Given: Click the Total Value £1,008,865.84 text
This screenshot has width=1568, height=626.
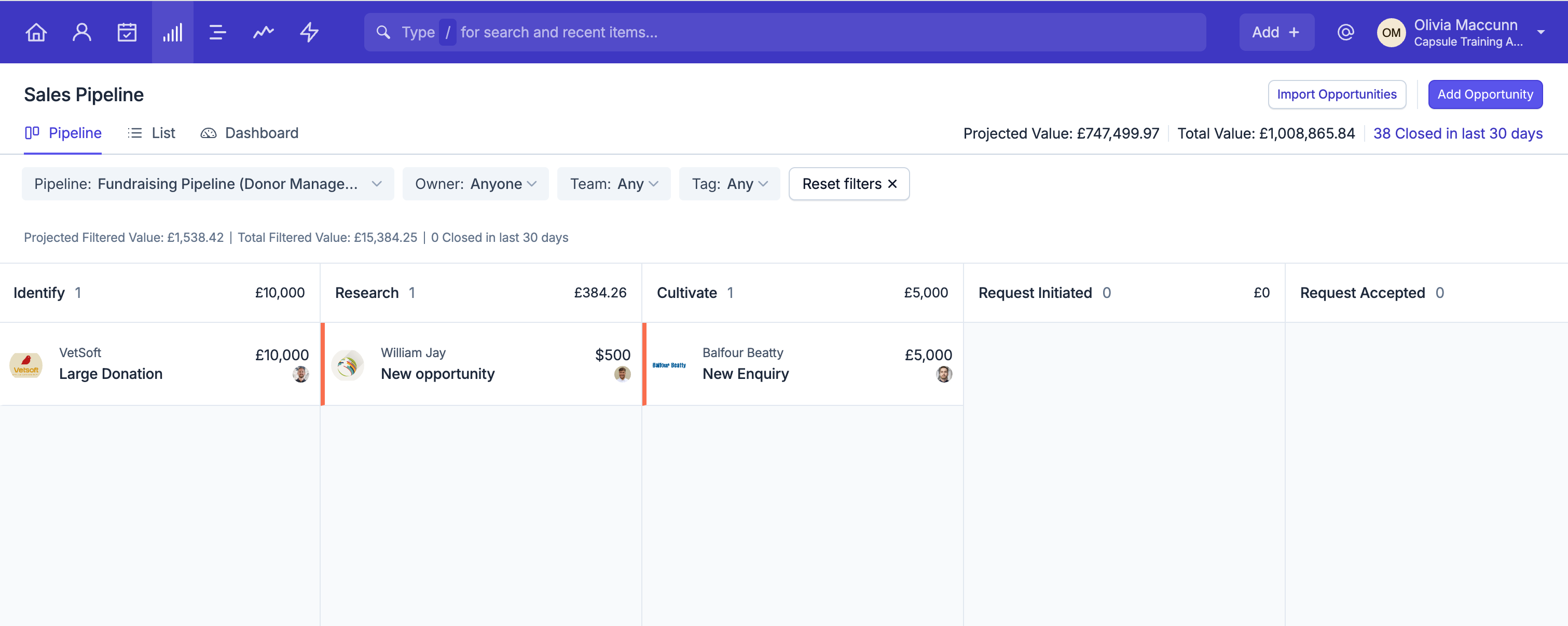Looking at the screenshot, I should pos(1266,133).
